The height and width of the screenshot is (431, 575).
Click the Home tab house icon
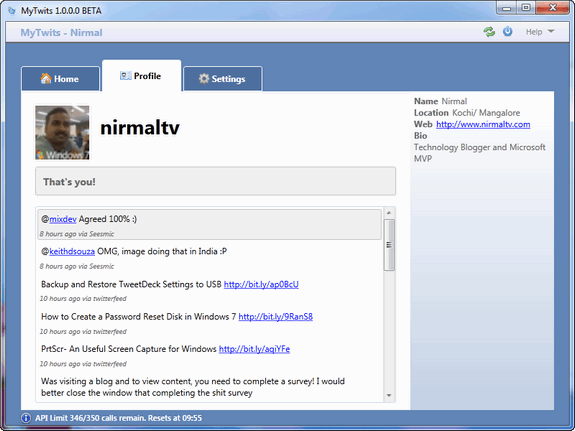[46, 78]
